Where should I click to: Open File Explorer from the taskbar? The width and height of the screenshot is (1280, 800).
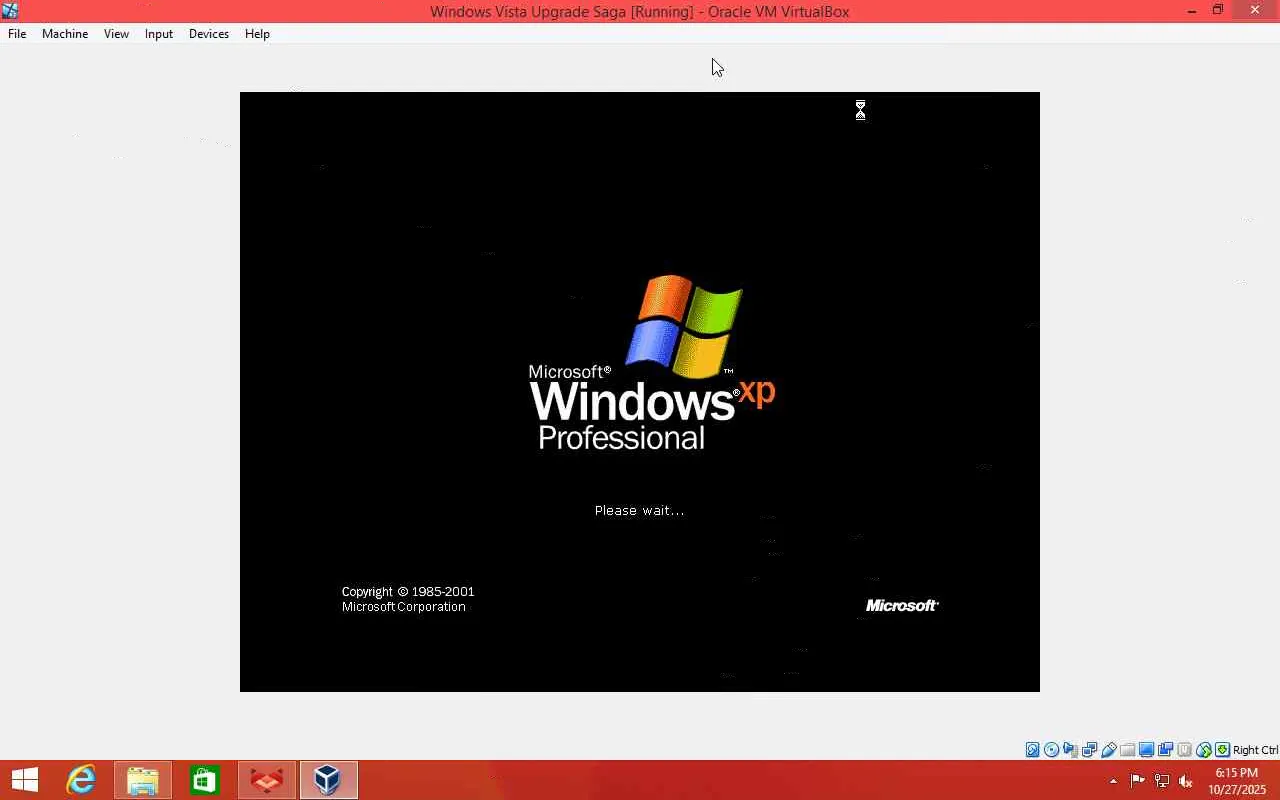click(x=143, y=780)
